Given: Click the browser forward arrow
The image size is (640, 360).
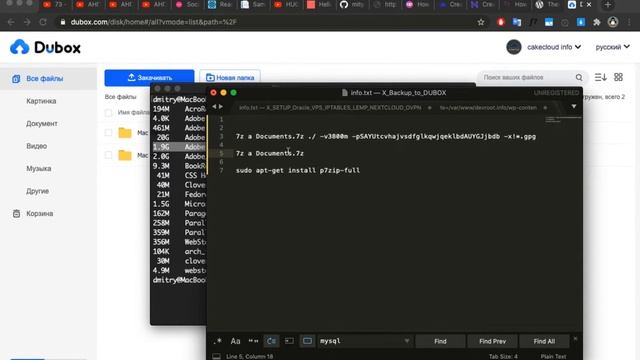Looking at the screenshot, I should click(27, 22).
